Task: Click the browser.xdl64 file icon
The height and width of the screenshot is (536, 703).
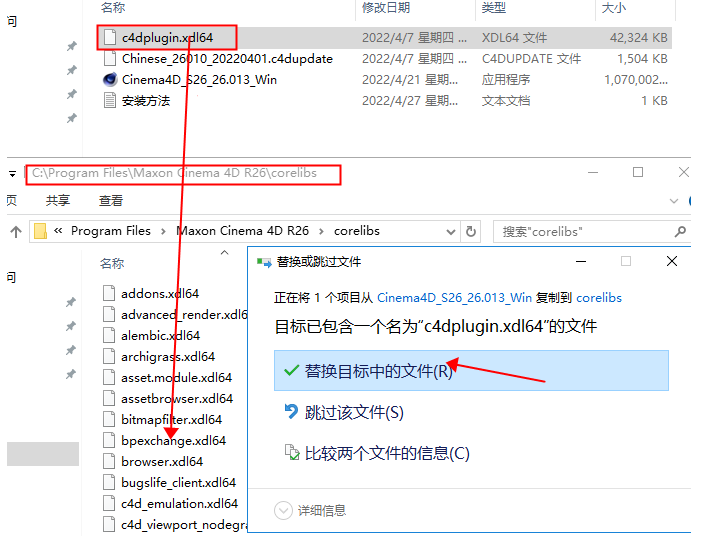Action: click(x=109, y=461)
